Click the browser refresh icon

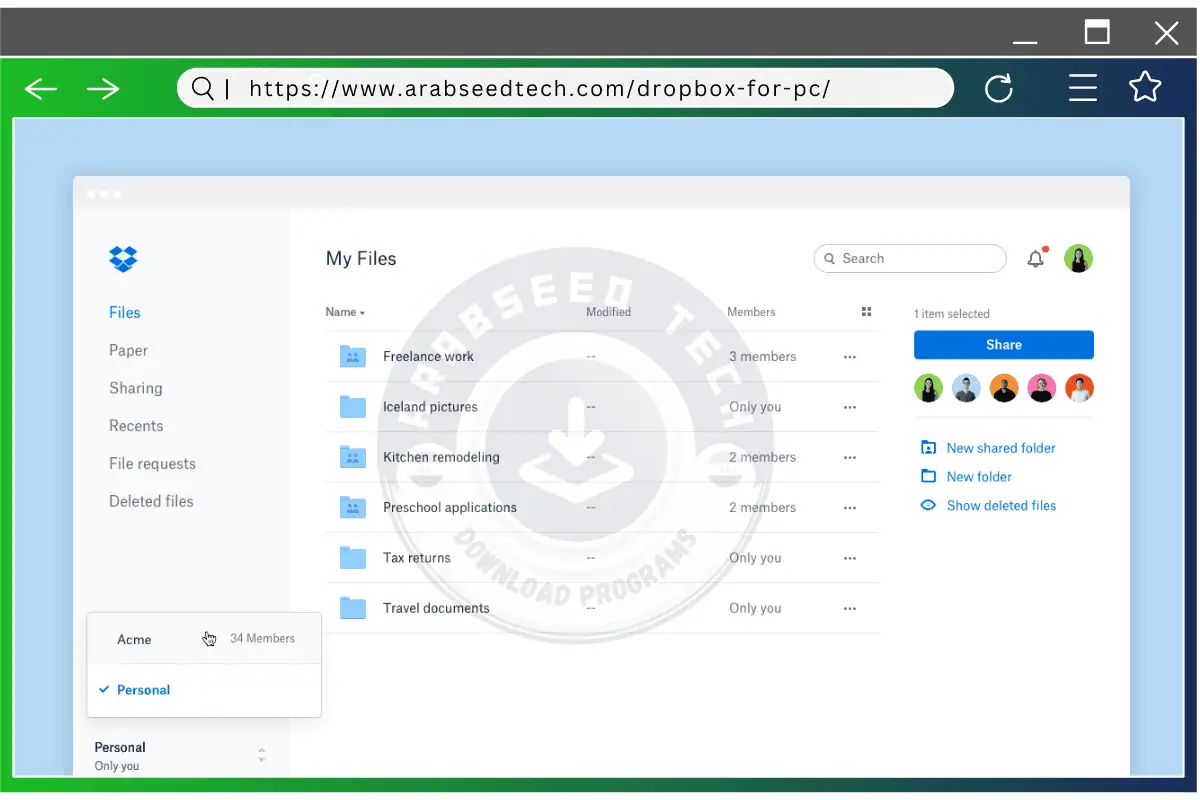(999, 89)
